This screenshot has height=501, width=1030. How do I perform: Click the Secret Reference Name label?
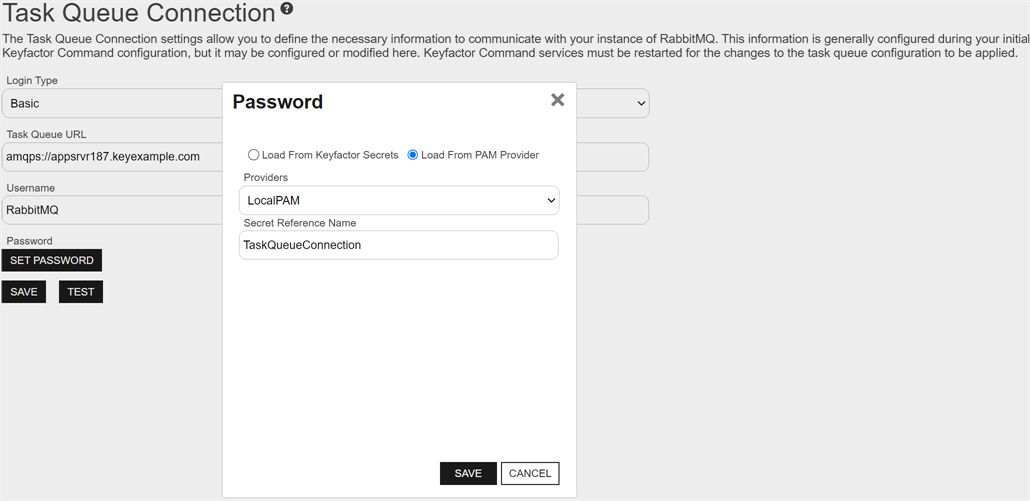coord(300,223)
